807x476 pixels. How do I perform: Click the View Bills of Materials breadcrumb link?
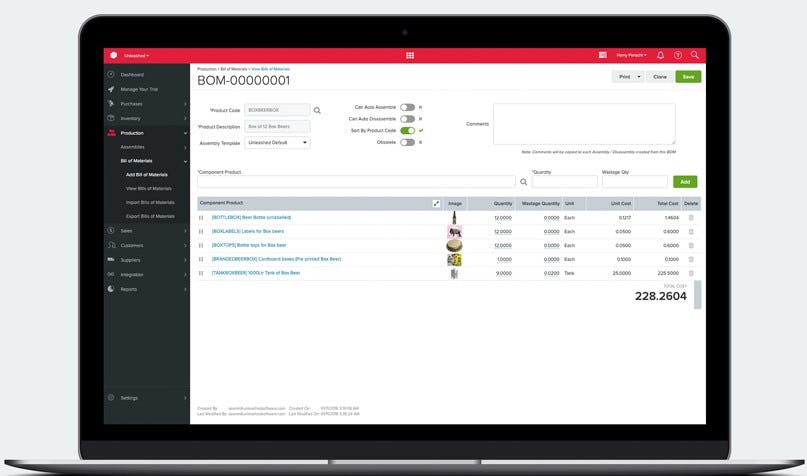pyautogui.click(x=270, y=69)
